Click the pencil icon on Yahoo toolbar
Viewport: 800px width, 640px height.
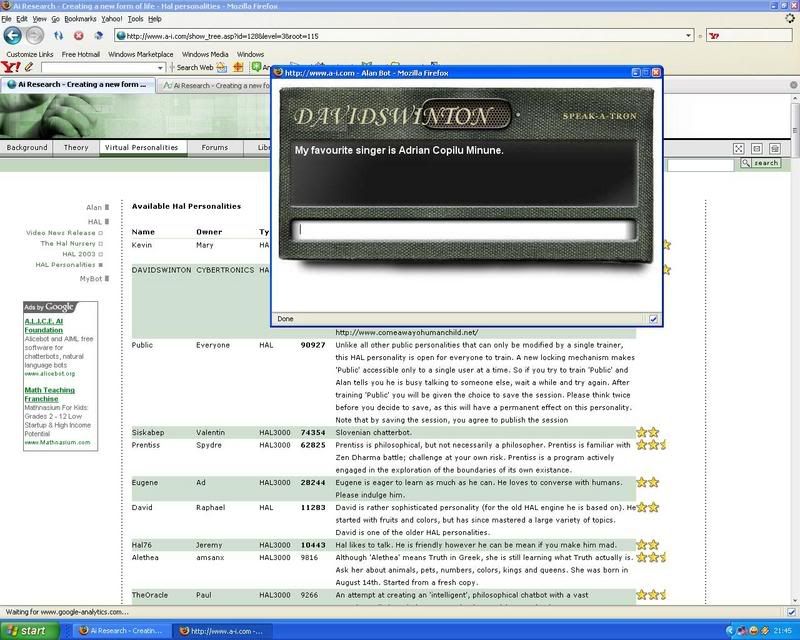(x=29, y=67)
